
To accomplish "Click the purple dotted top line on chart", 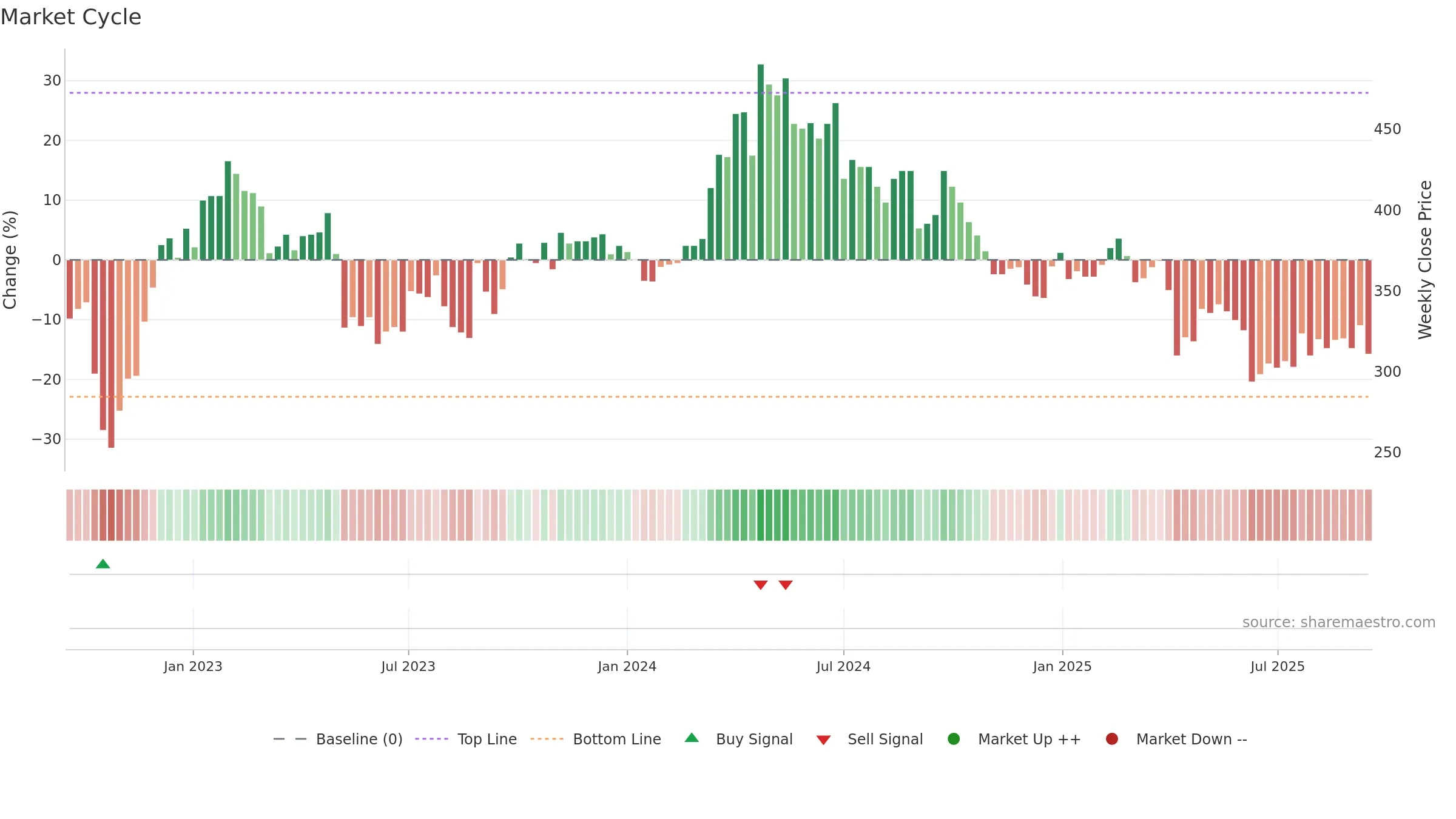I will 719,93.
